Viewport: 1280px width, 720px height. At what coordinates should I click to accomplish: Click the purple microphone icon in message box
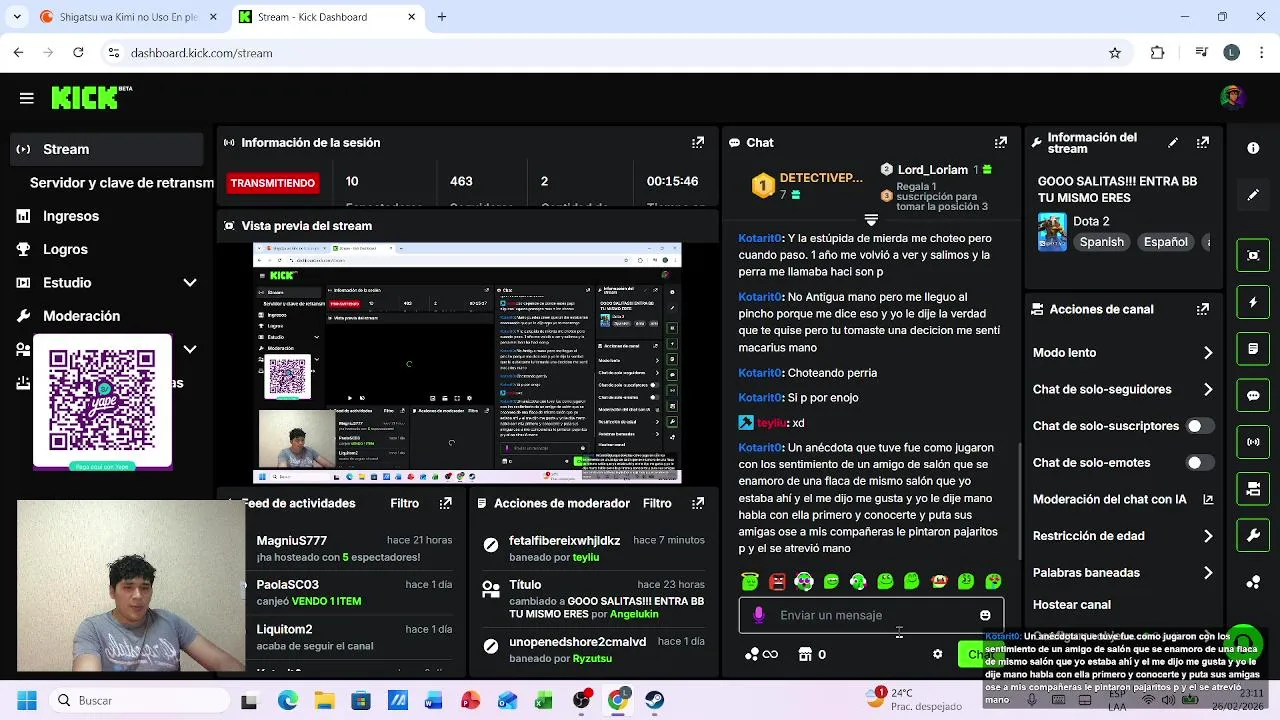coord(759,615)
